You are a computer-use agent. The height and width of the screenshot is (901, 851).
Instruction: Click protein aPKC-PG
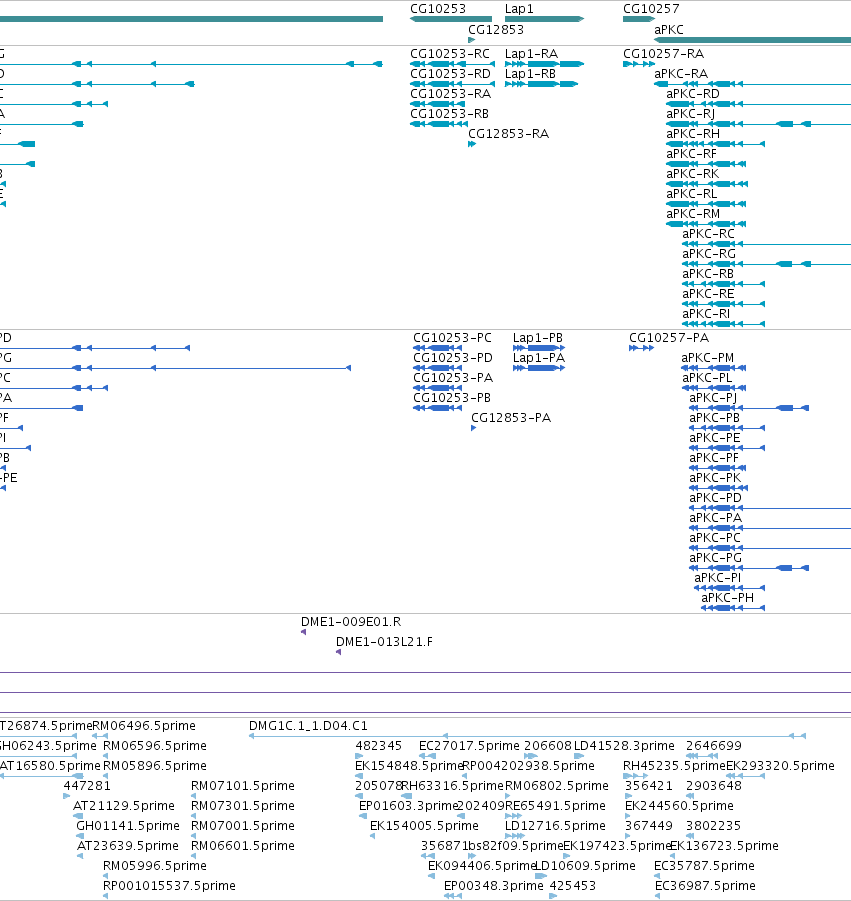pyautogui.click(x=715, y=557)
